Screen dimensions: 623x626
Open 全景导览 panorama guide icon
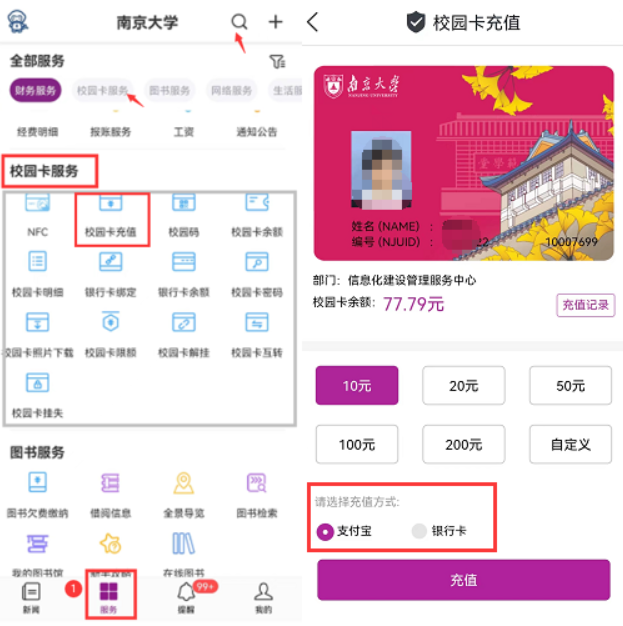click(184, 483)
